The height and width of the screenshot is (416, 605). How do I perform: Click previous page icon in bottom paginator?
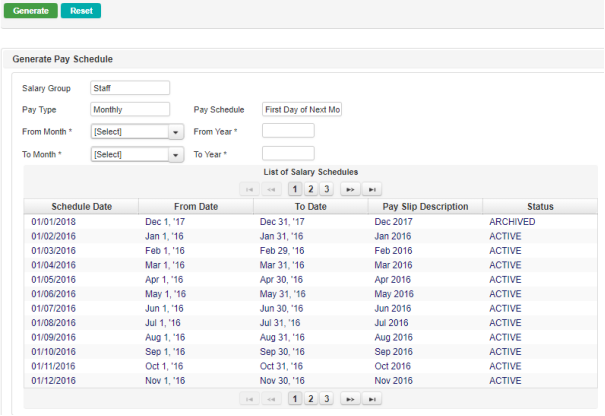(x=272, y=399)
